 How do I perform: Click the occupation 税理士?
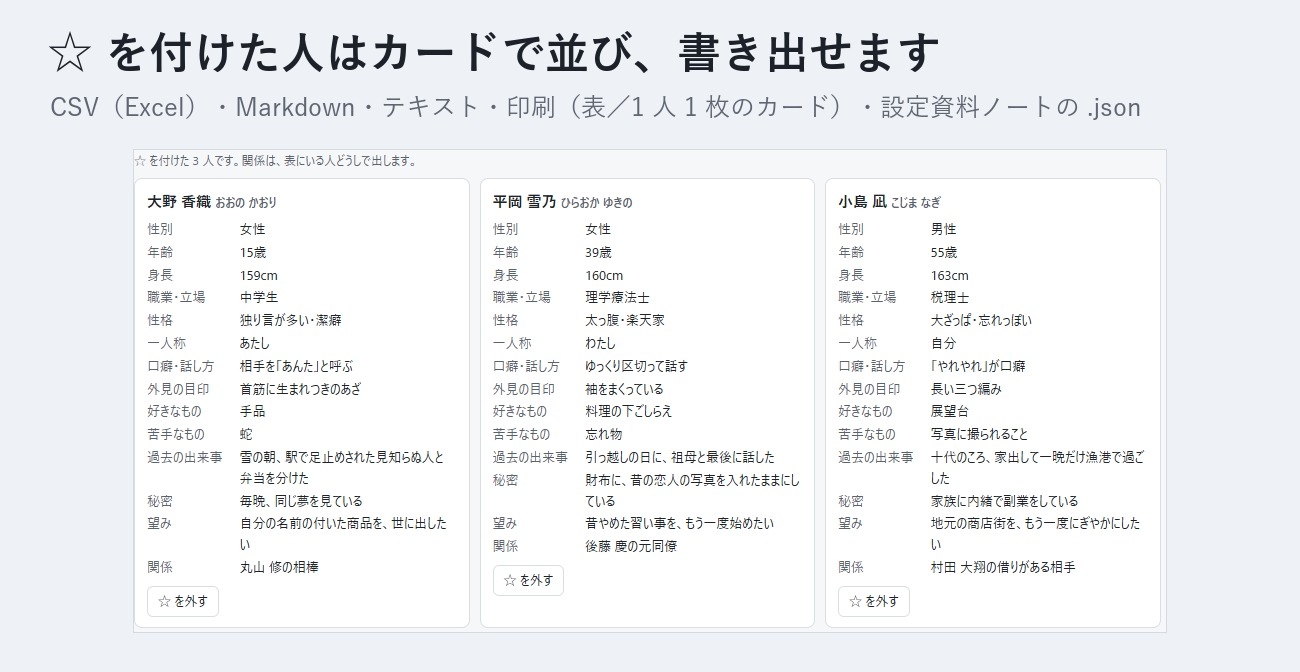(950, 297)
